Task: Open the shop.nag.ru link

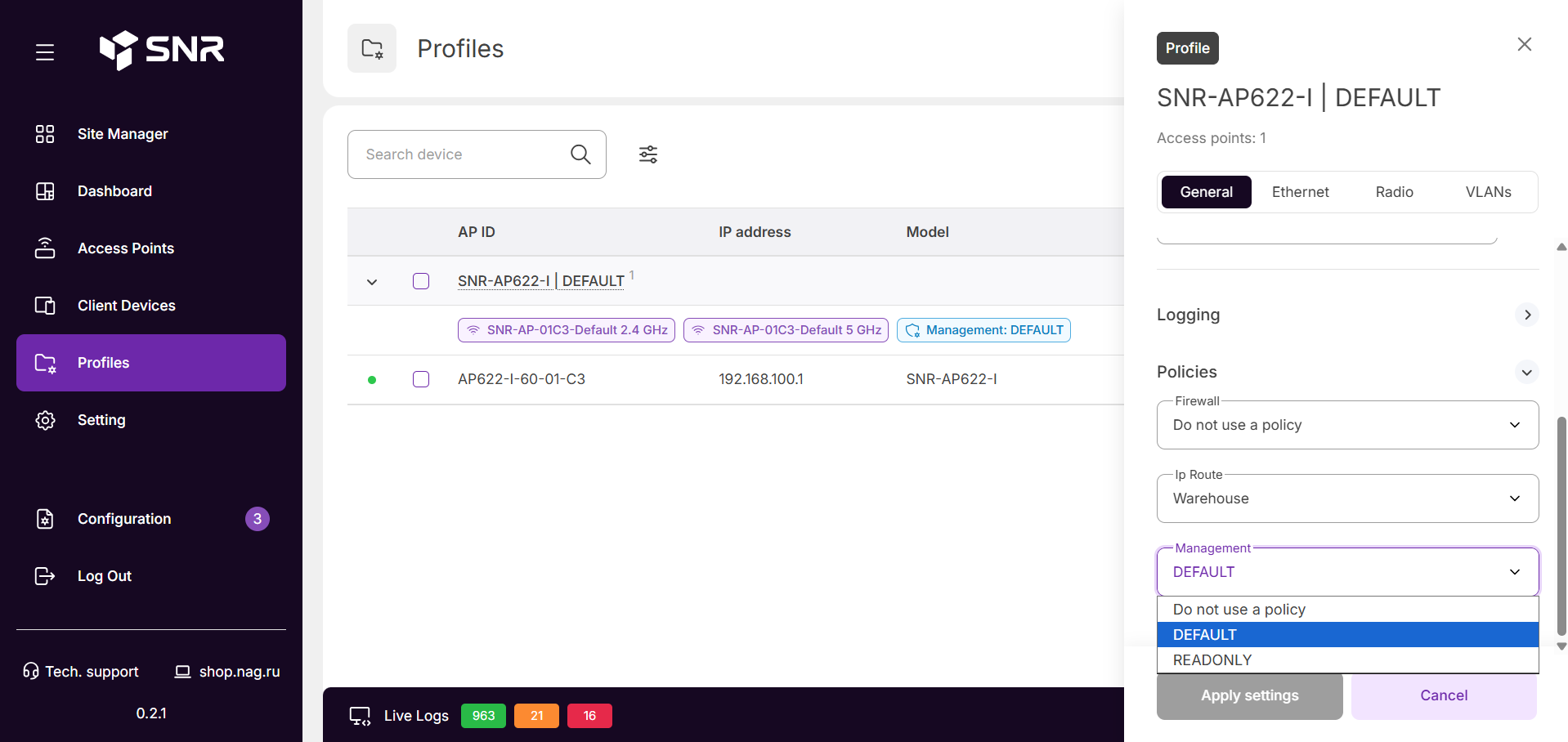Action: pyautogui.click(x=227, y=672)
